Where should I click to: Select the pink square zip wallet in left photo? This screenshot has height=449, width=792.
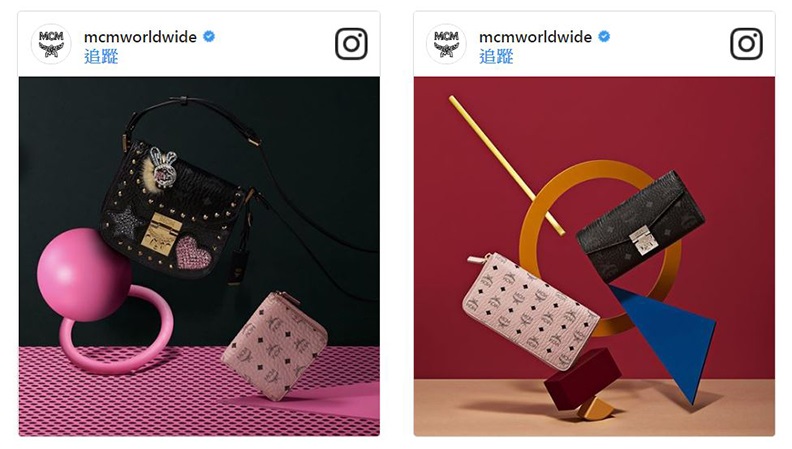[275, 345]
